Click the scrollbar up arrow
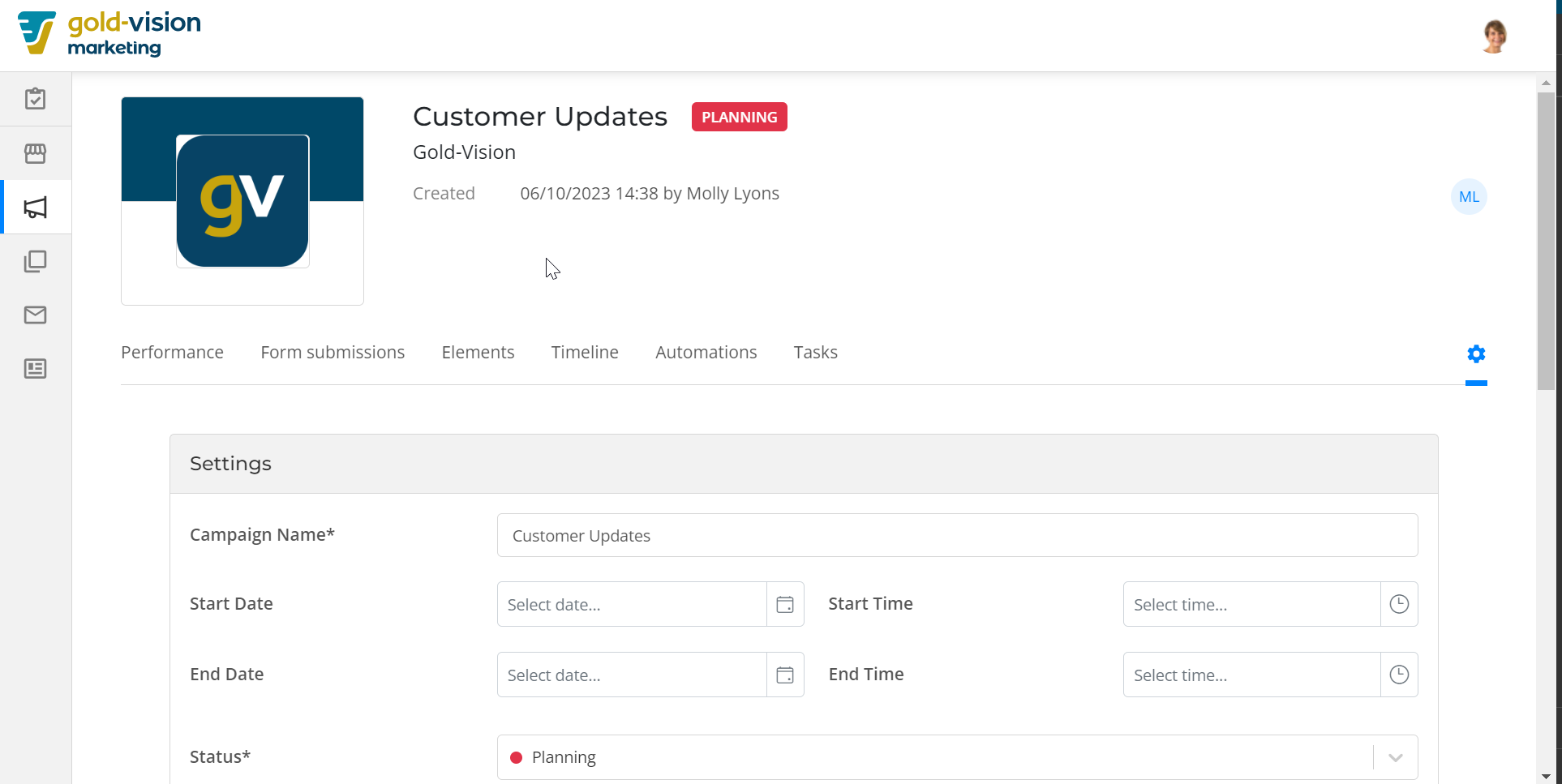The height and width of the screenshot is (784, 1562). [1546, 83]
